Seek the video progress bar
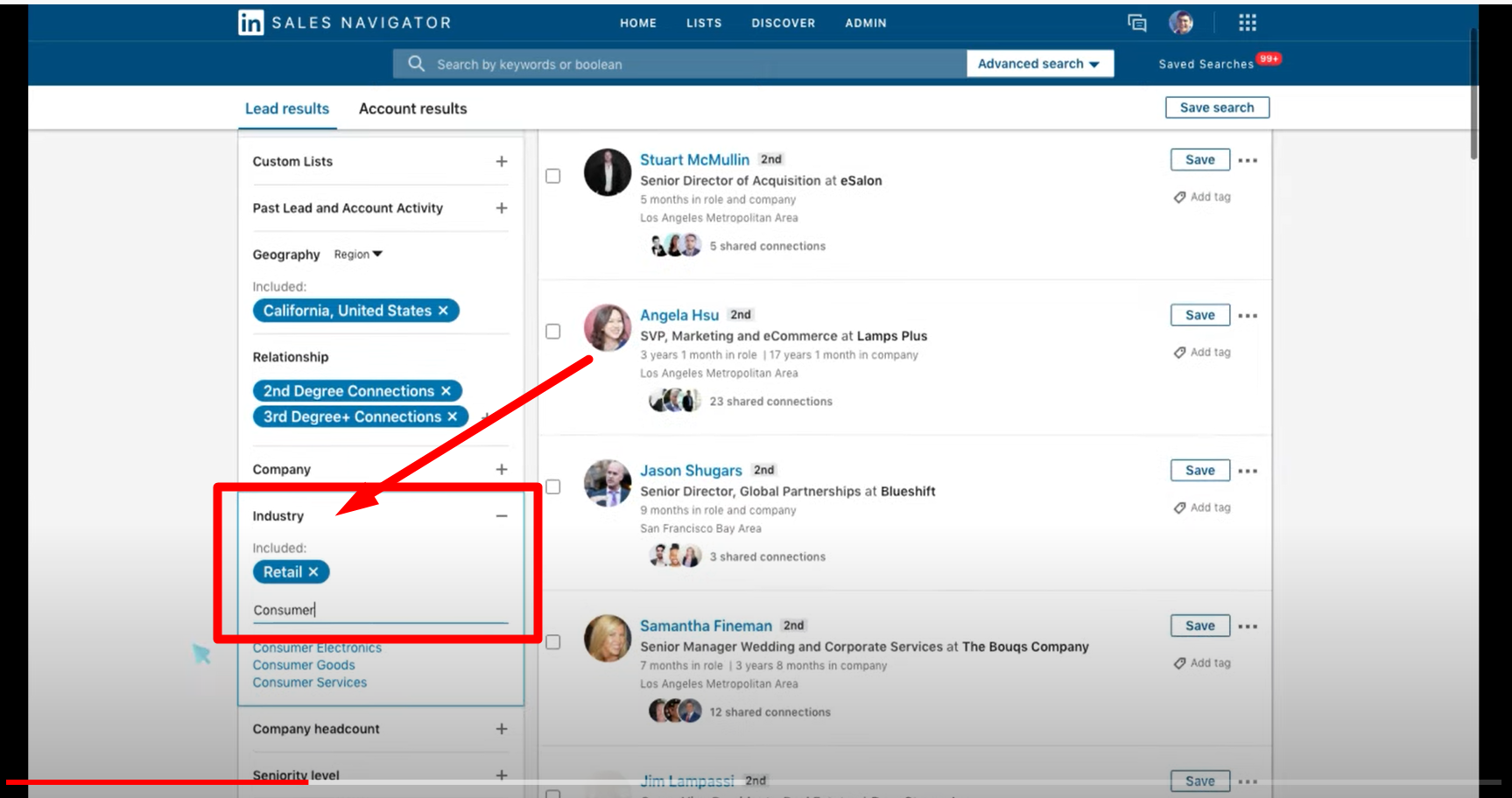Viewport: 1512px width, 798px height. (x=753, y=782)
